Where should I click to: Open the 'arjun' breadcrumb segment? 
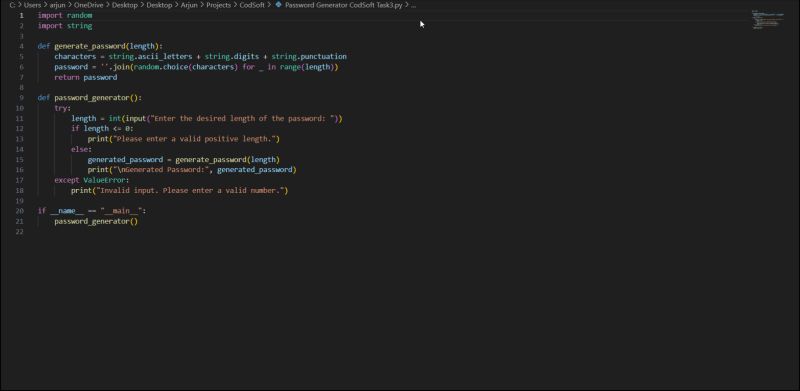coord(57,5)
